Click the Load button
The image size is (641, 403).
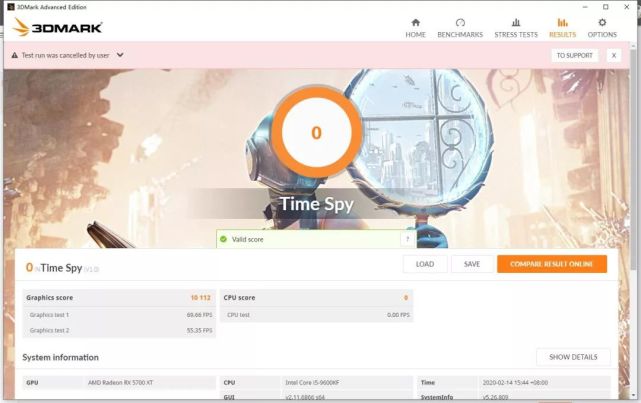425,264
